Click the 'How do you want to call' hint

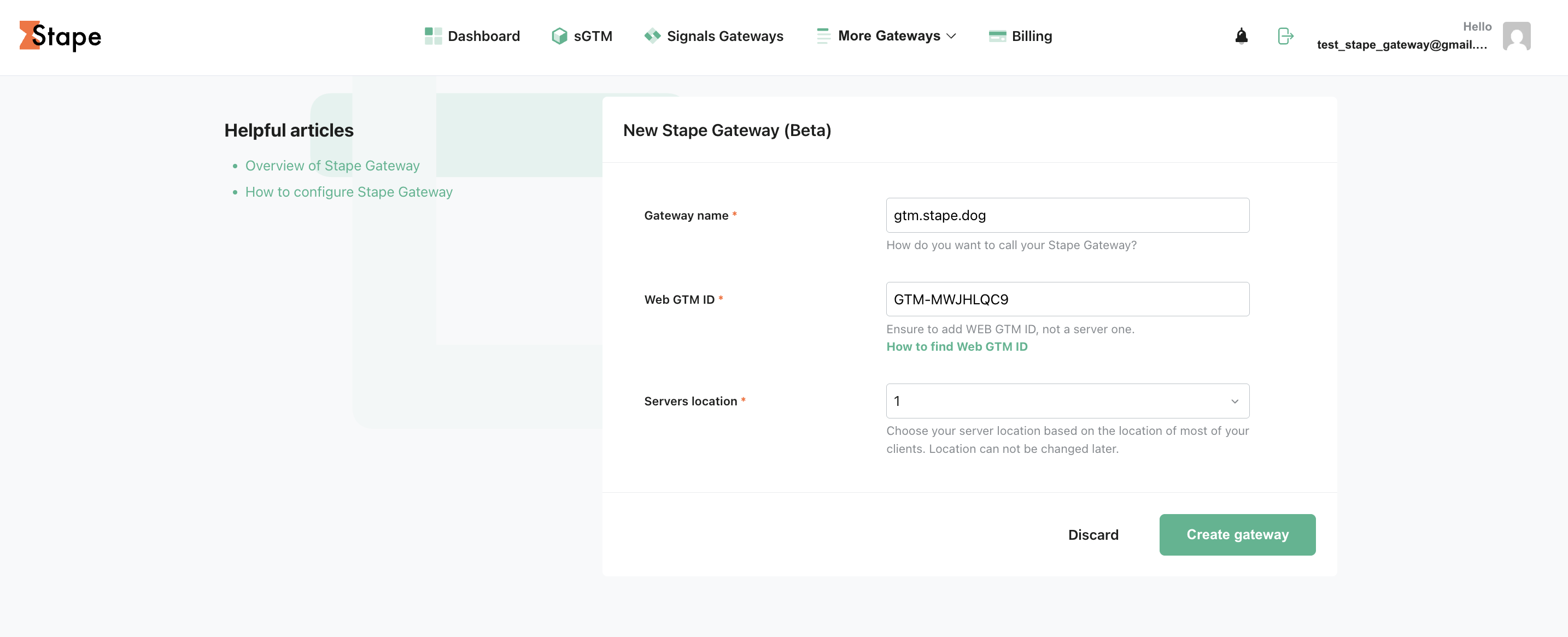click(1011, 245)
